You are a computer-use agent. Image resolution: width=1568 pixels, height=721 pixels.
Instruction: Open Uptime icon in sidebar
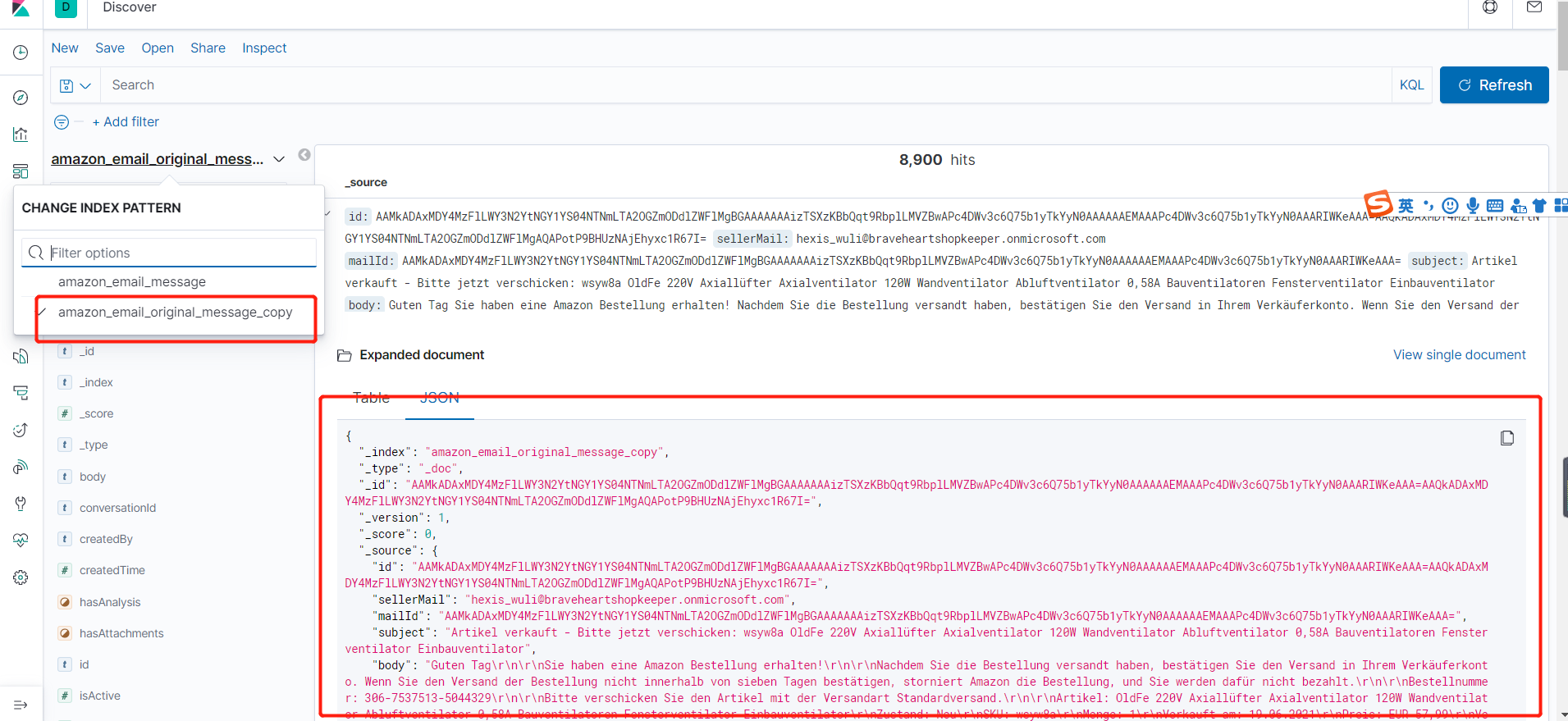21,430
